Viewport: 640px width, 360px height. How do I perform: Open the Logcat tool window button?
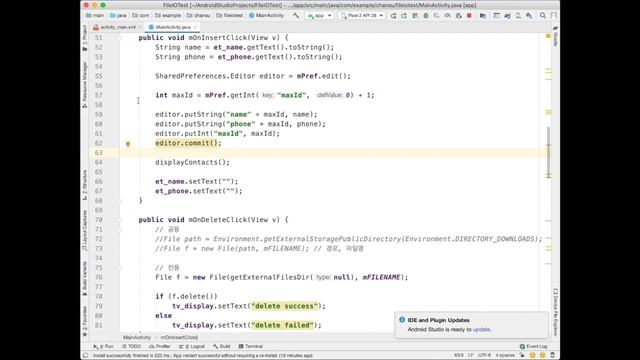coord(192,346)
